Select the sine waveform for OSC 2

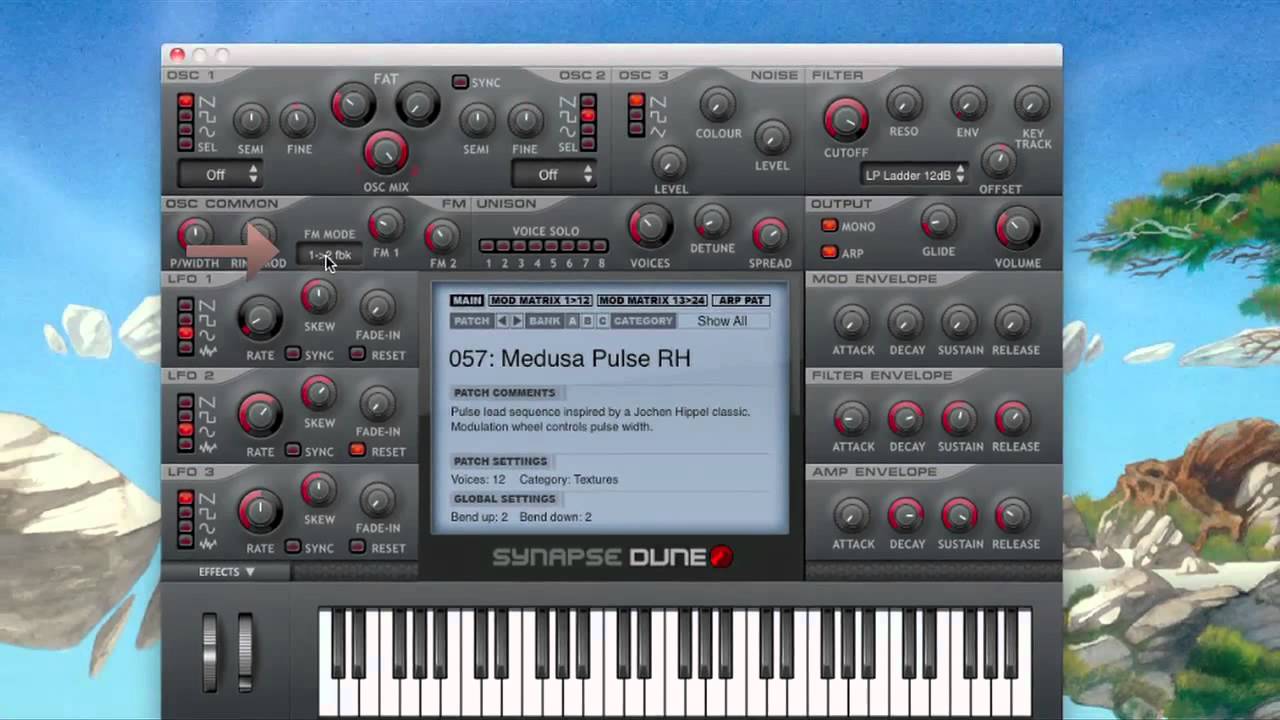click(588, 130)
